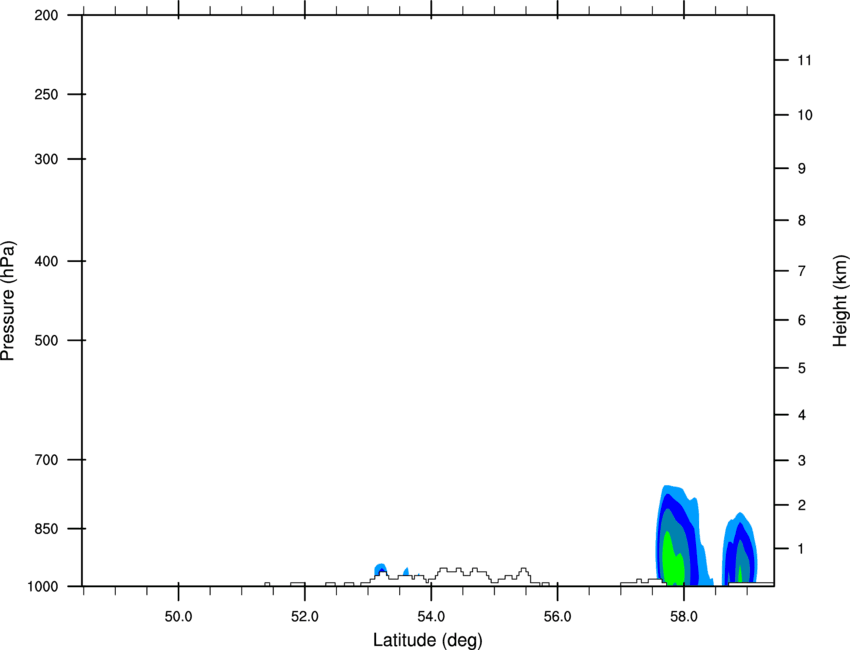Click the 5 km height tick label

coord(802,368)
